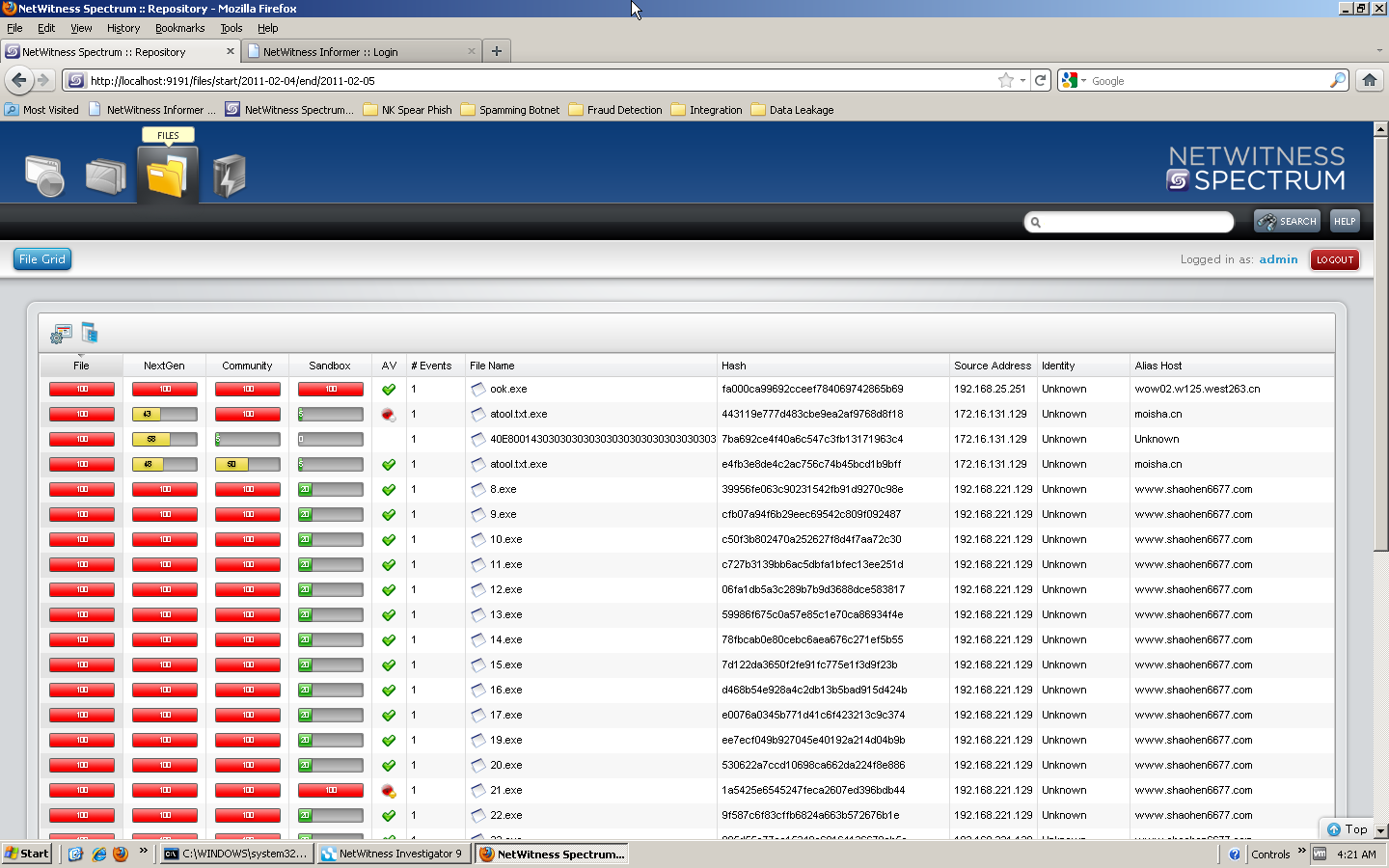Open the File menu
This screenshot has height=868, width=1389.
tap(14, 28)
